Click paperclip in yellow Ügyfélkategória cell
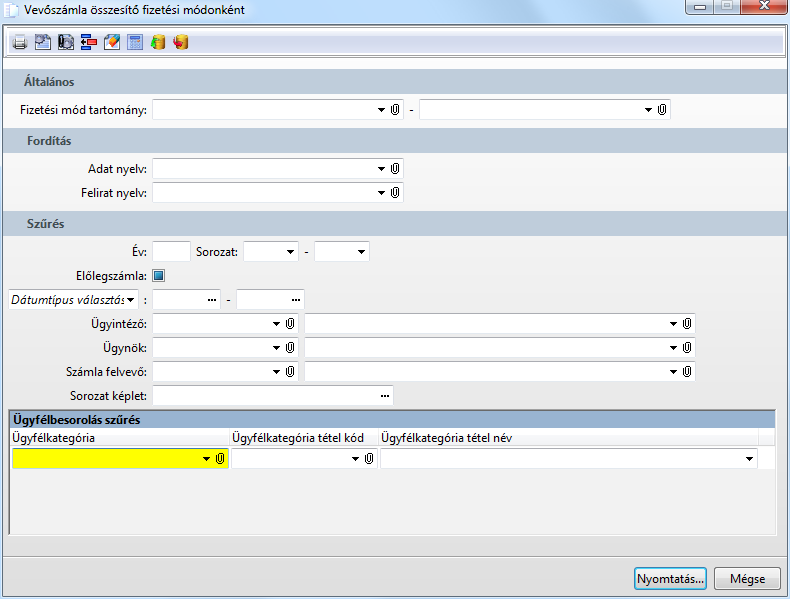Image resolution: width=790 pixels, height=599 pixels. click(220, 458)
